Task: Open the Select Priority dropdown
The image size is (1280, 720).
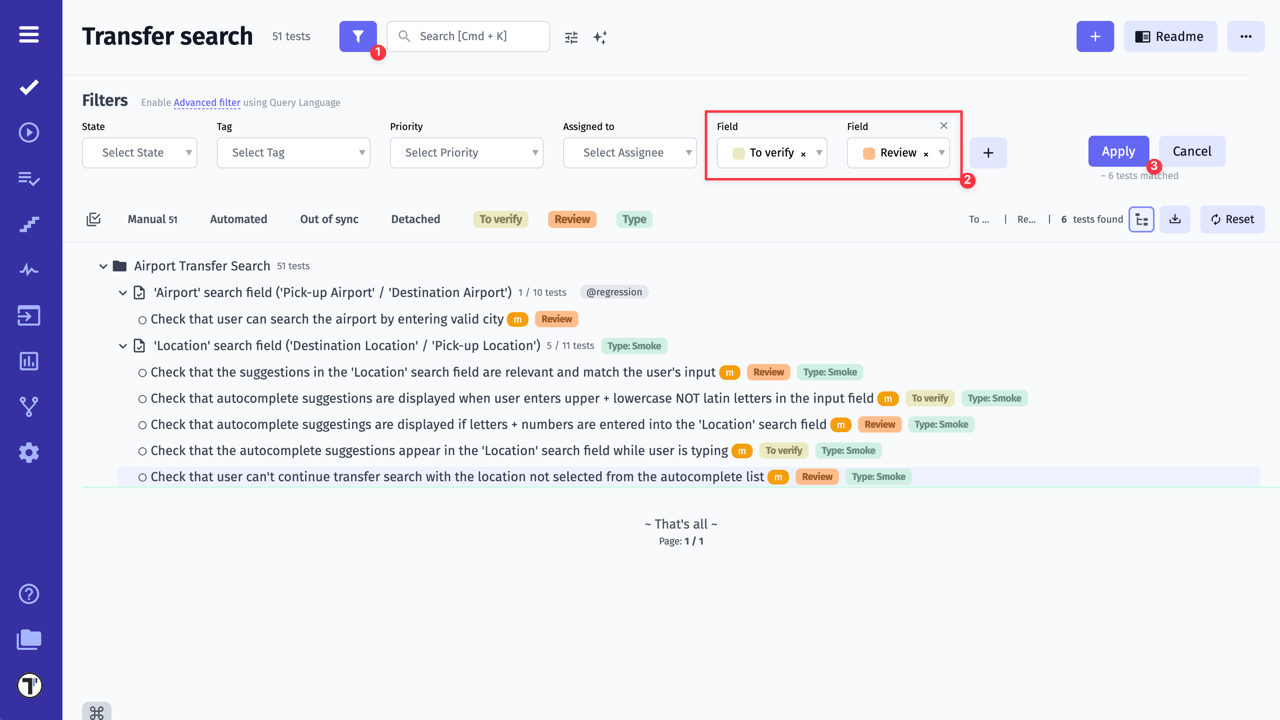Action: click(x=466, y=153)
